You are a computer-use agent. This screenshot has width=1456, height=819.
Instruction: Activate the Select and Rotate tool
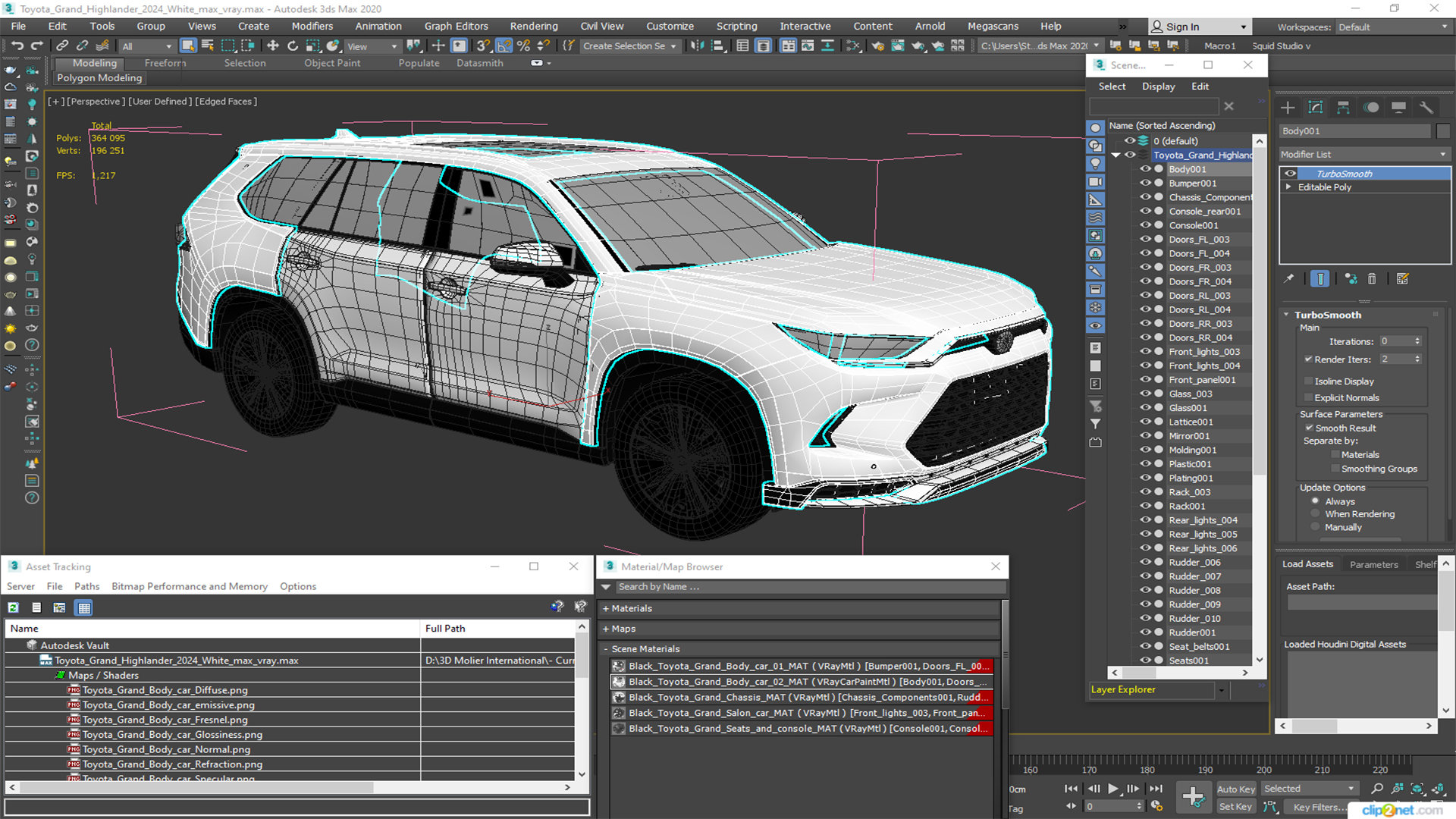(x=292, y=46)
